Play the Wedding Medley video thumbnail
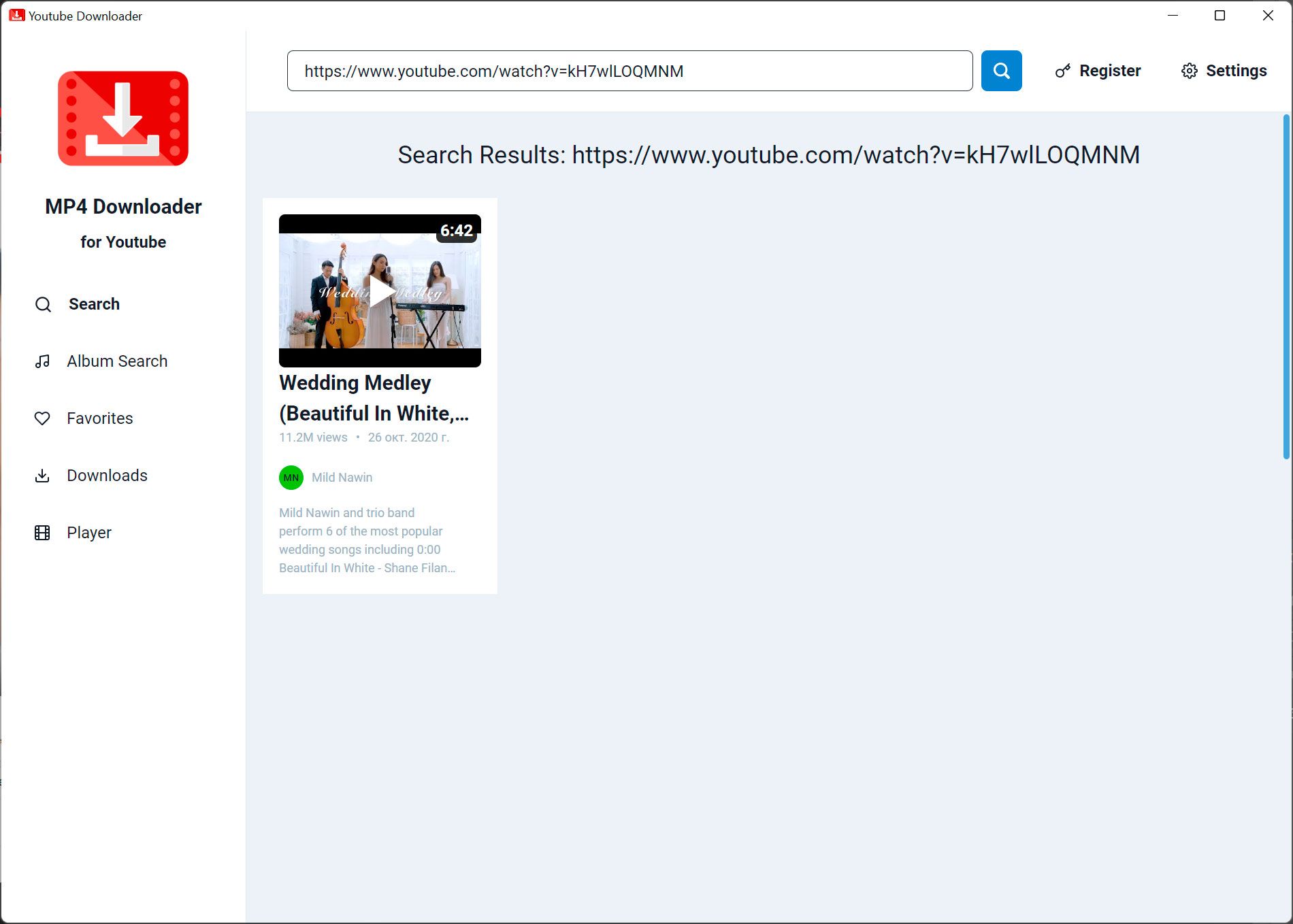 pyautogui.click(x=380, y=291)
